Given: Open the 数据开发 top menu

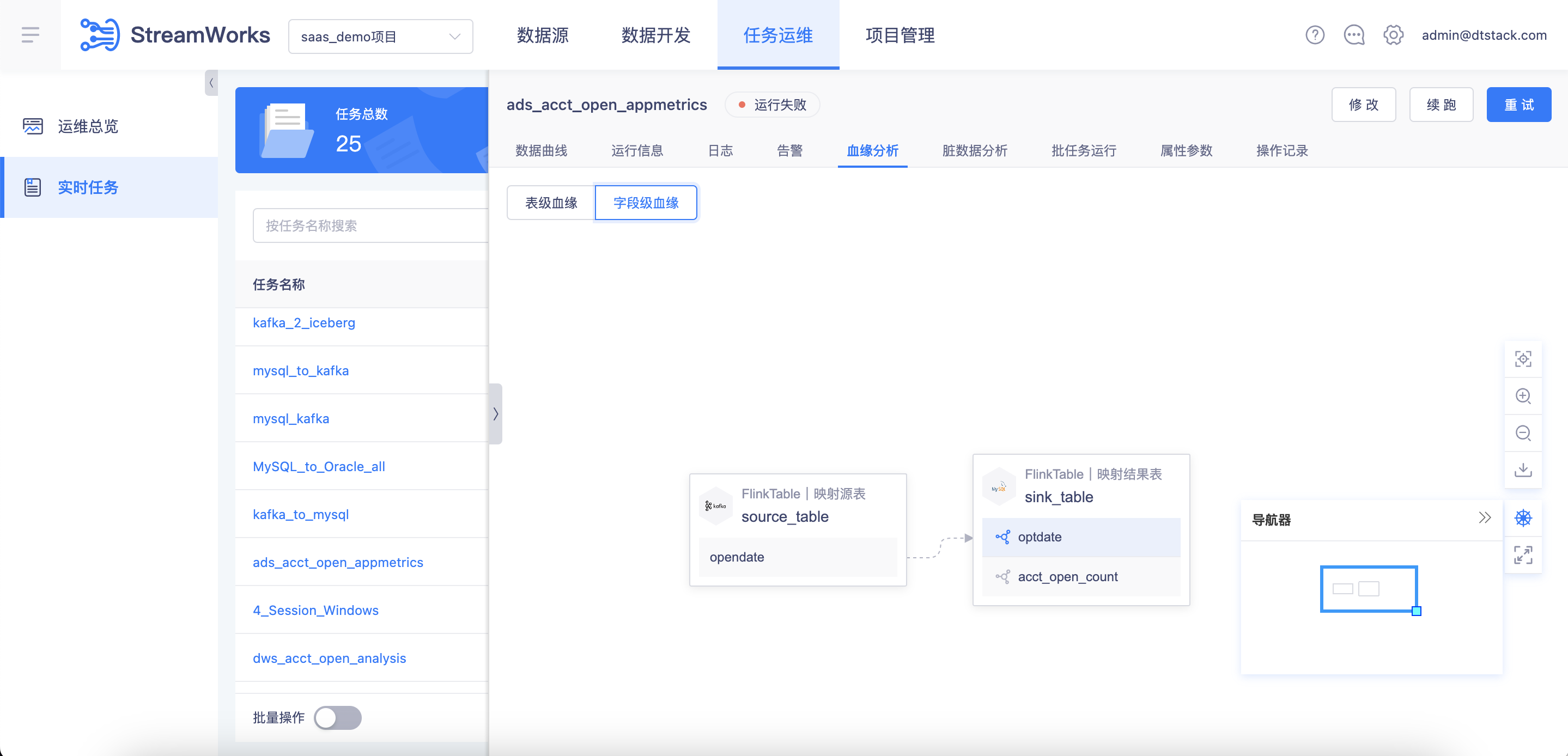Looking at the screenshot, I should [x=655, y=35].
